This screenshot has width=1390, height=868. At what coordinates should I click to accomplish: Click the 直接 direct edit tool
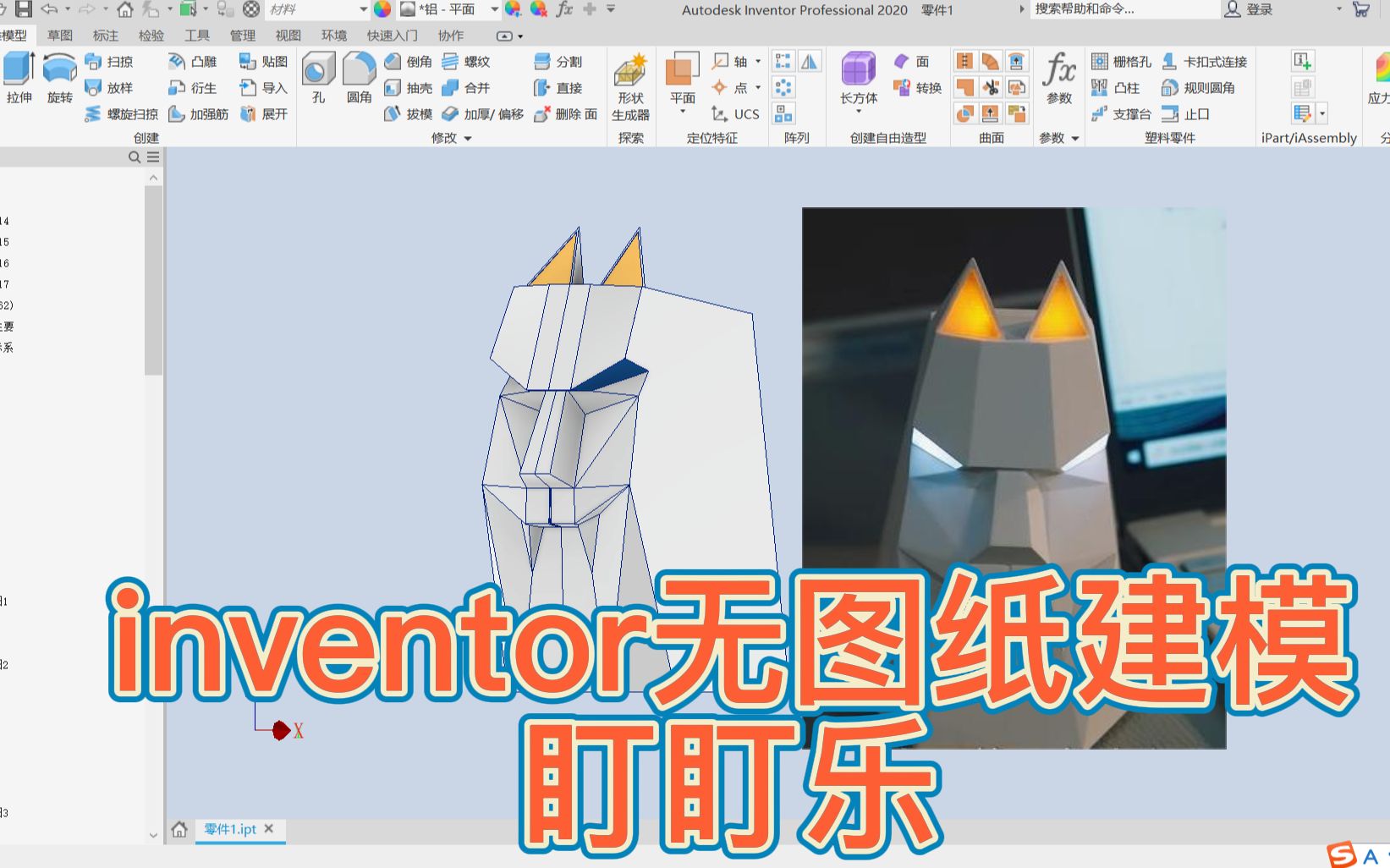(558, 88)
